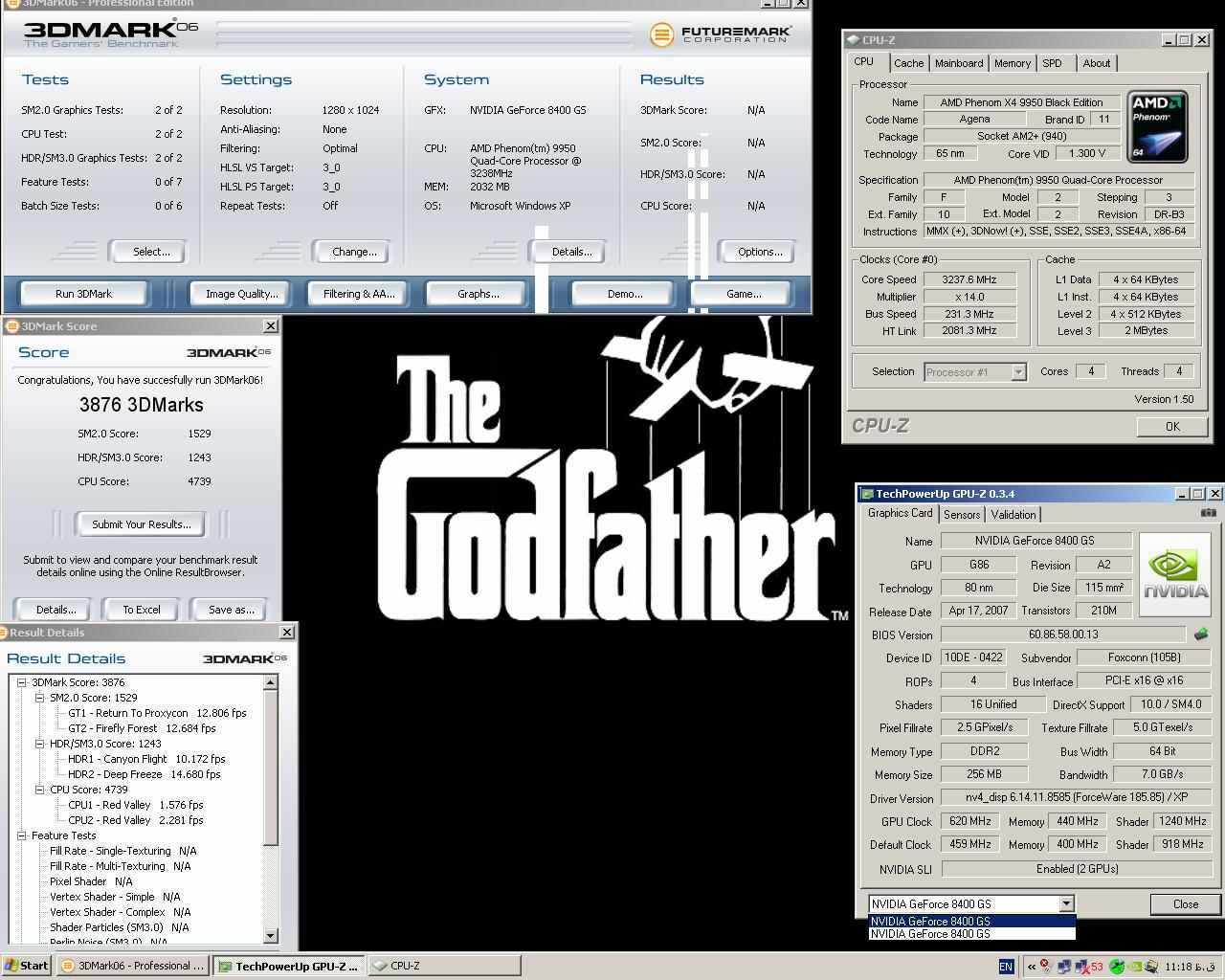Screen dimensions: 1225x980
Task: Open the Processor #1 selection dropdown
Action: 1018,372
